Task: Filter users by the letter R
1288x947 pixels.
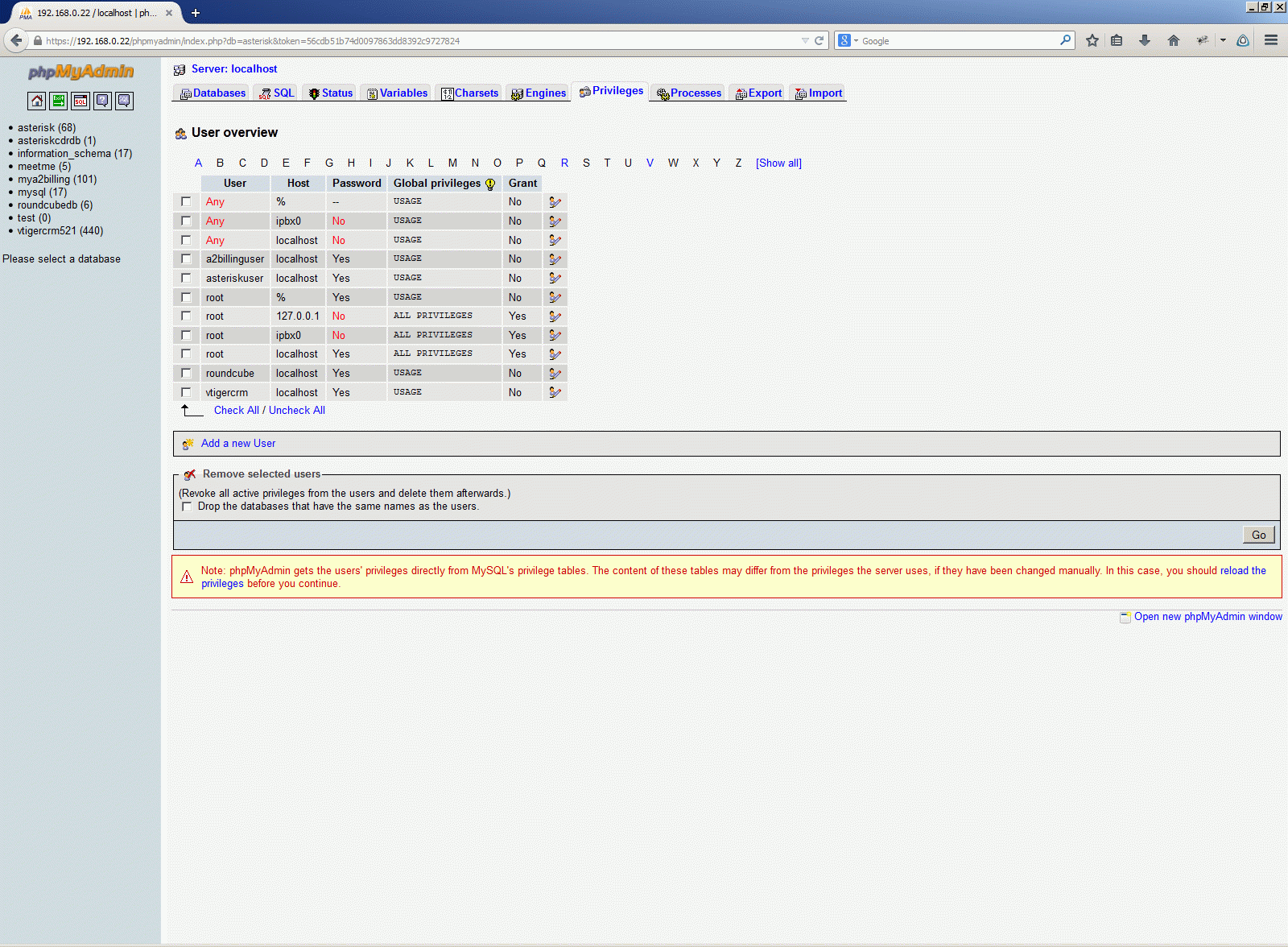Action: click(x=564, y=163)
